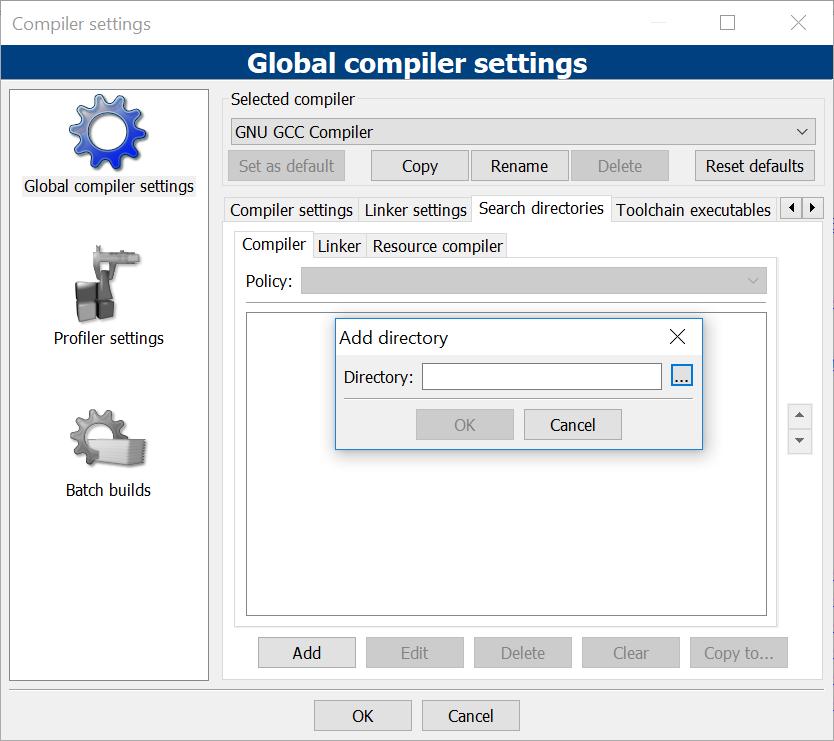Open the Resource compiler sub-tab
This screenshot has height=741, width=834.
pos(437,246)
